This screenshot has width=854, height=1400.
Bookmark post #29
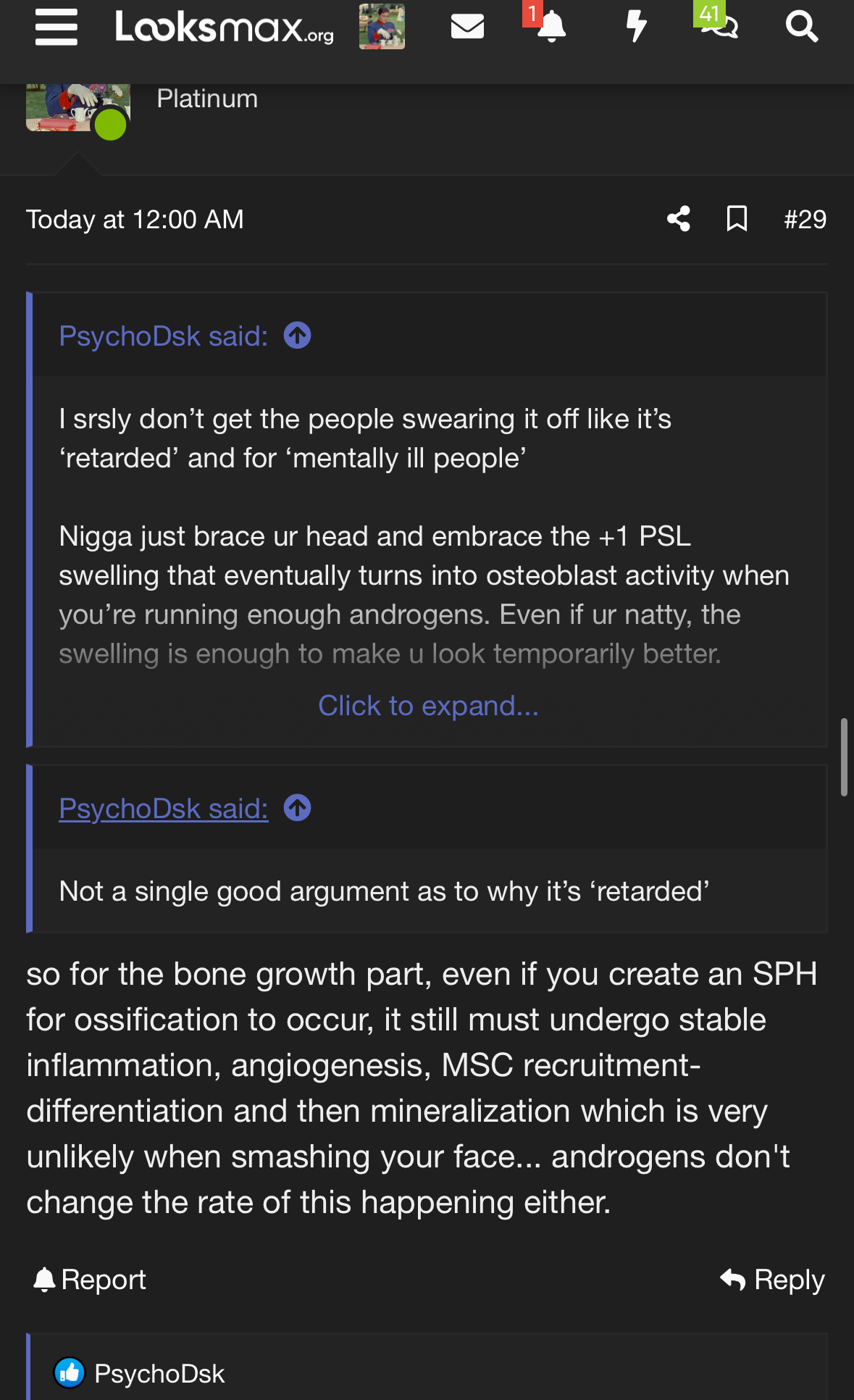[737, 219]
